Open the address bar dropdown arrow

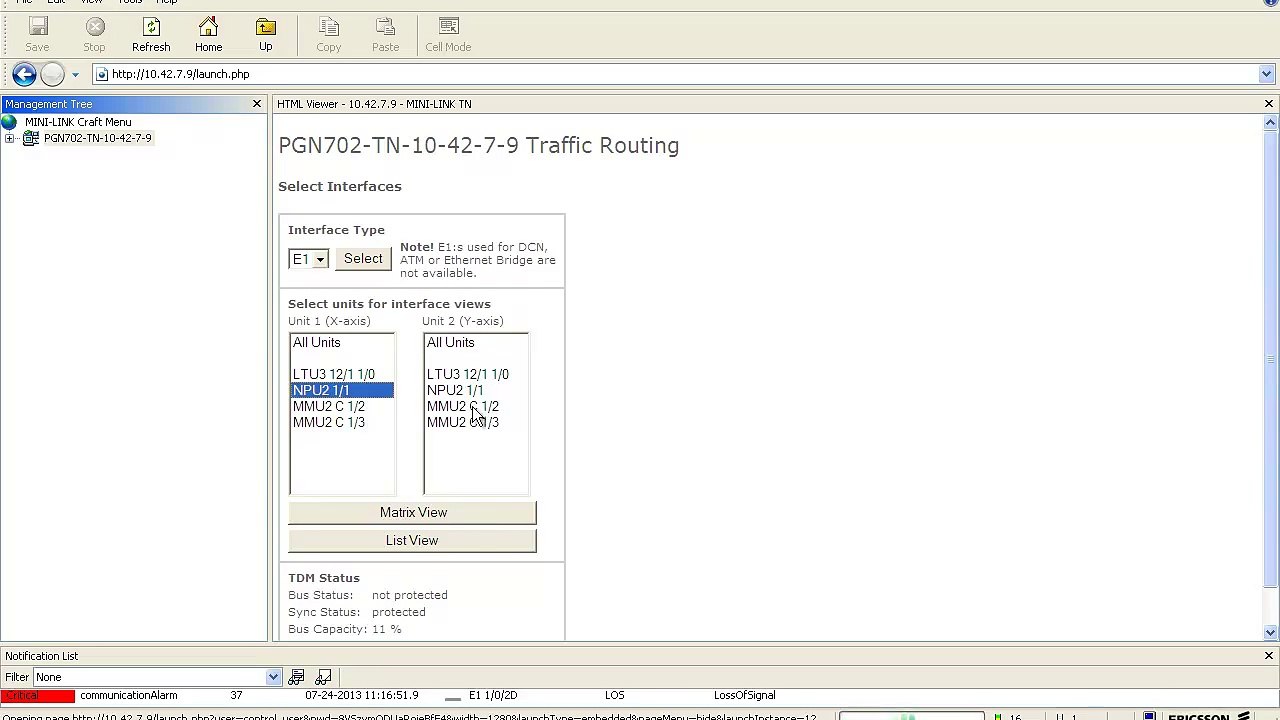click(1266, 74)
